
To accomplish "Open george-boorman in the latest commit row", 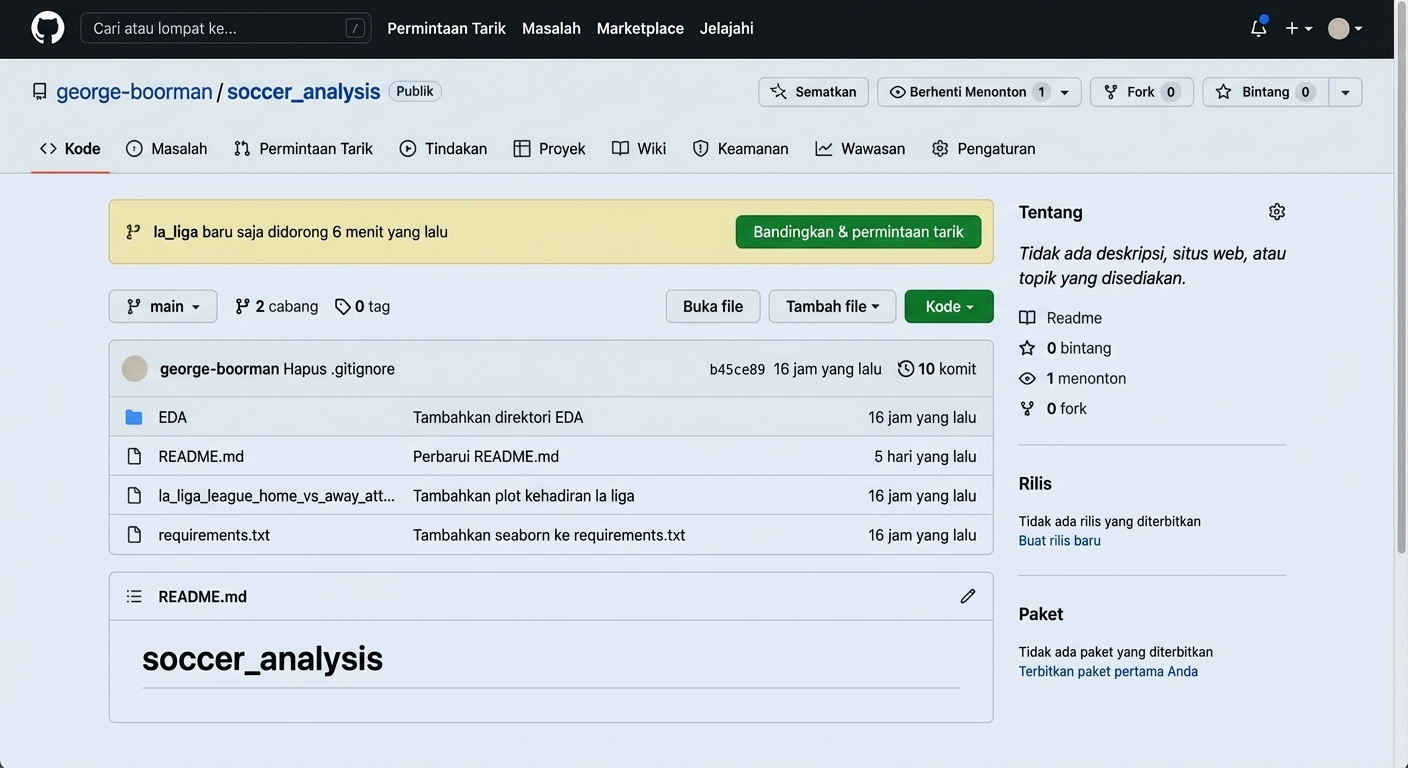I will pyautogui.click(x=219, y=369).
